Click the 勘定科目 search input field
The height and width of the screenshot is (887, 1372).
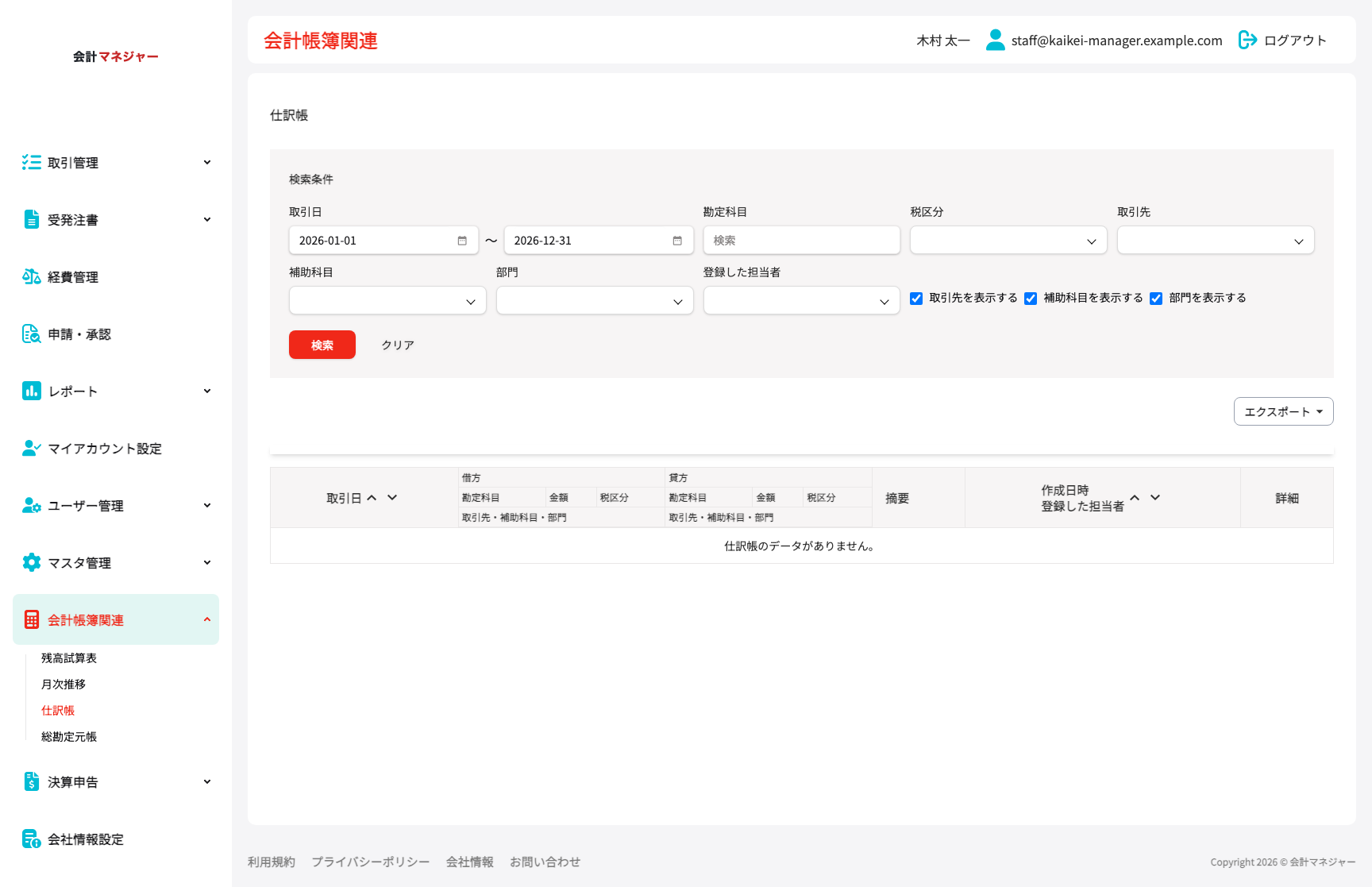[x=801, y=241]
